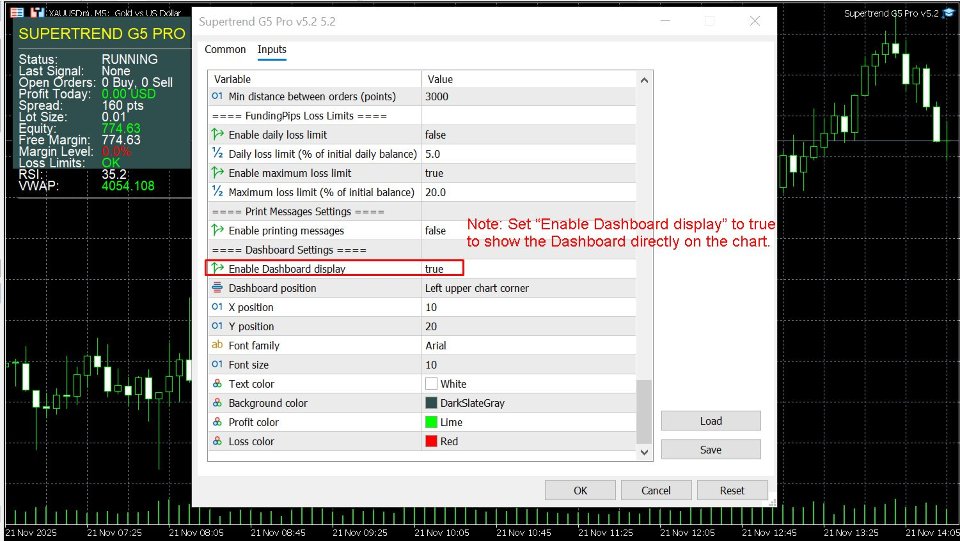Open the DarkSlateGray background color swatch
Viewport: 960px width, 541px height.
[x=431, y=403]
